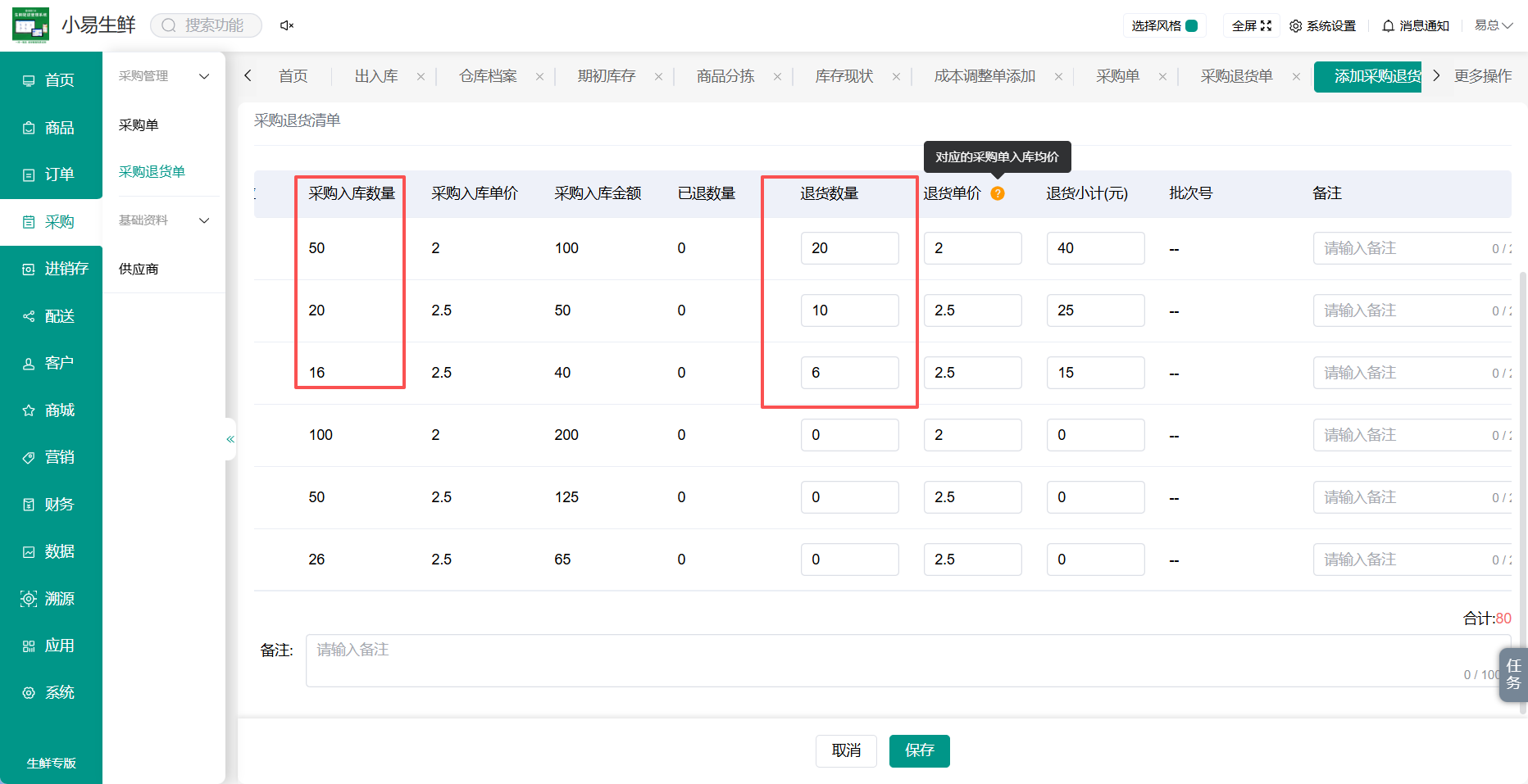
Task: Open the 首页 home sidebar icon
Action: point(29,80)
